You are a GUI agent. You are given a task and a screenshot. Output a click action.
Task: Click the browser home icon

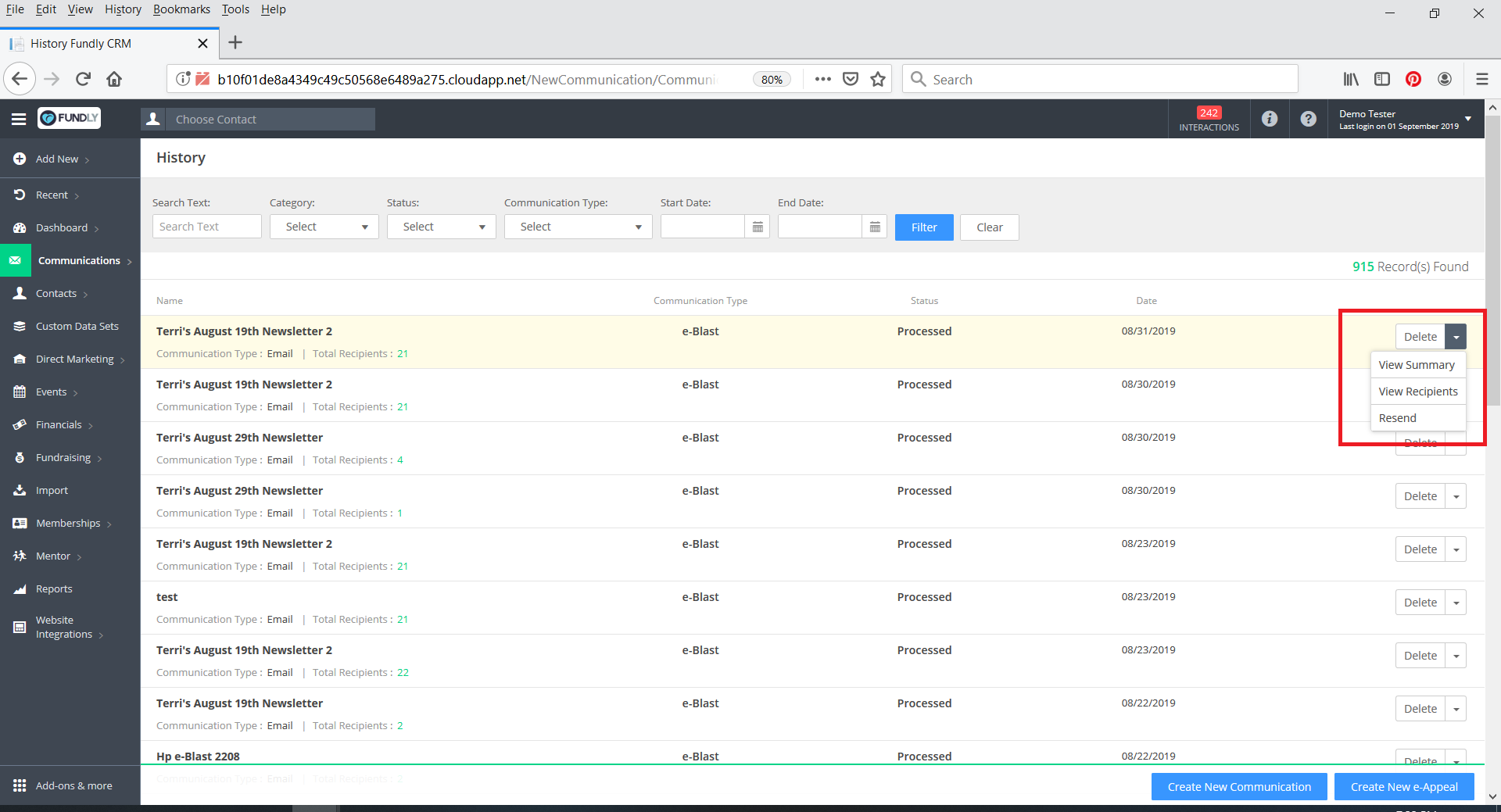(x=114, y=79)
